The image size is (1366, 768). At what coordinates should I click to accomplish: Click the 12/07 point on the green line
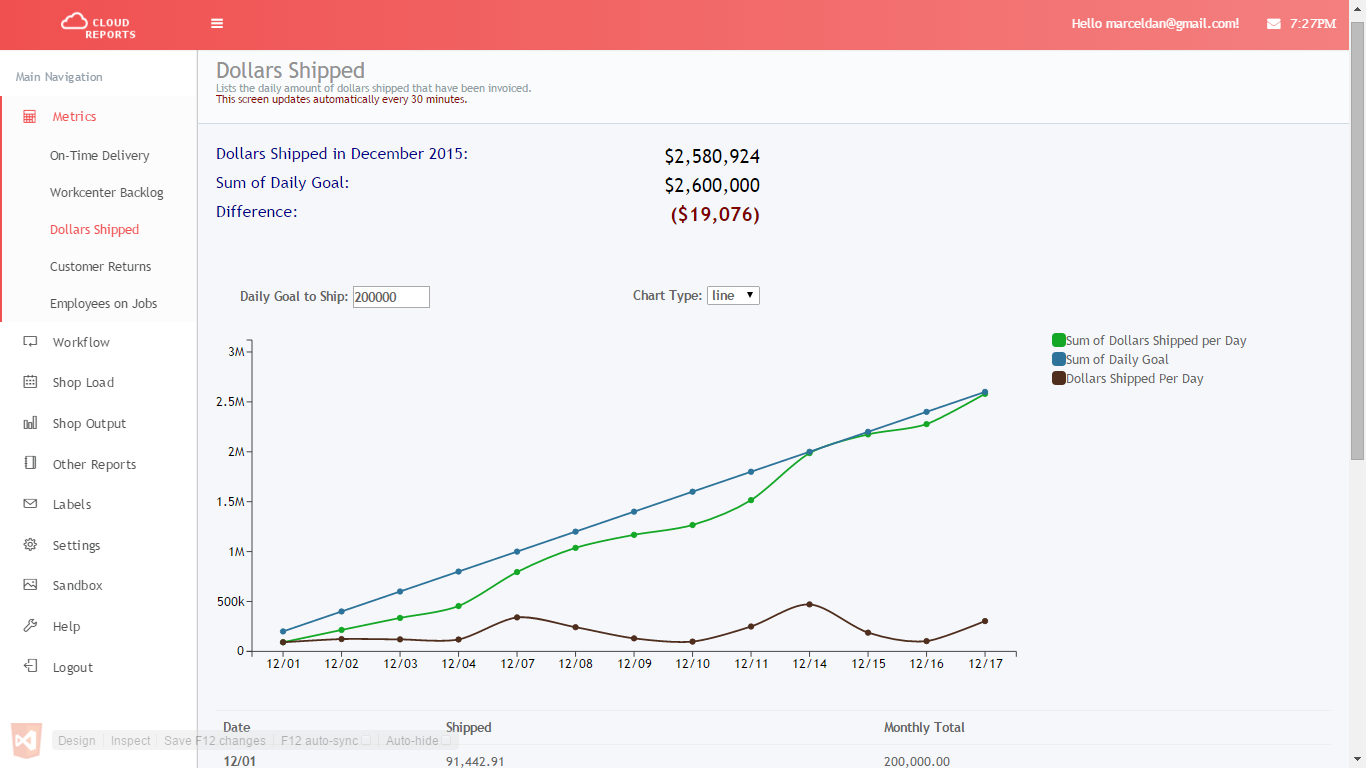click(x=517, y=572)
